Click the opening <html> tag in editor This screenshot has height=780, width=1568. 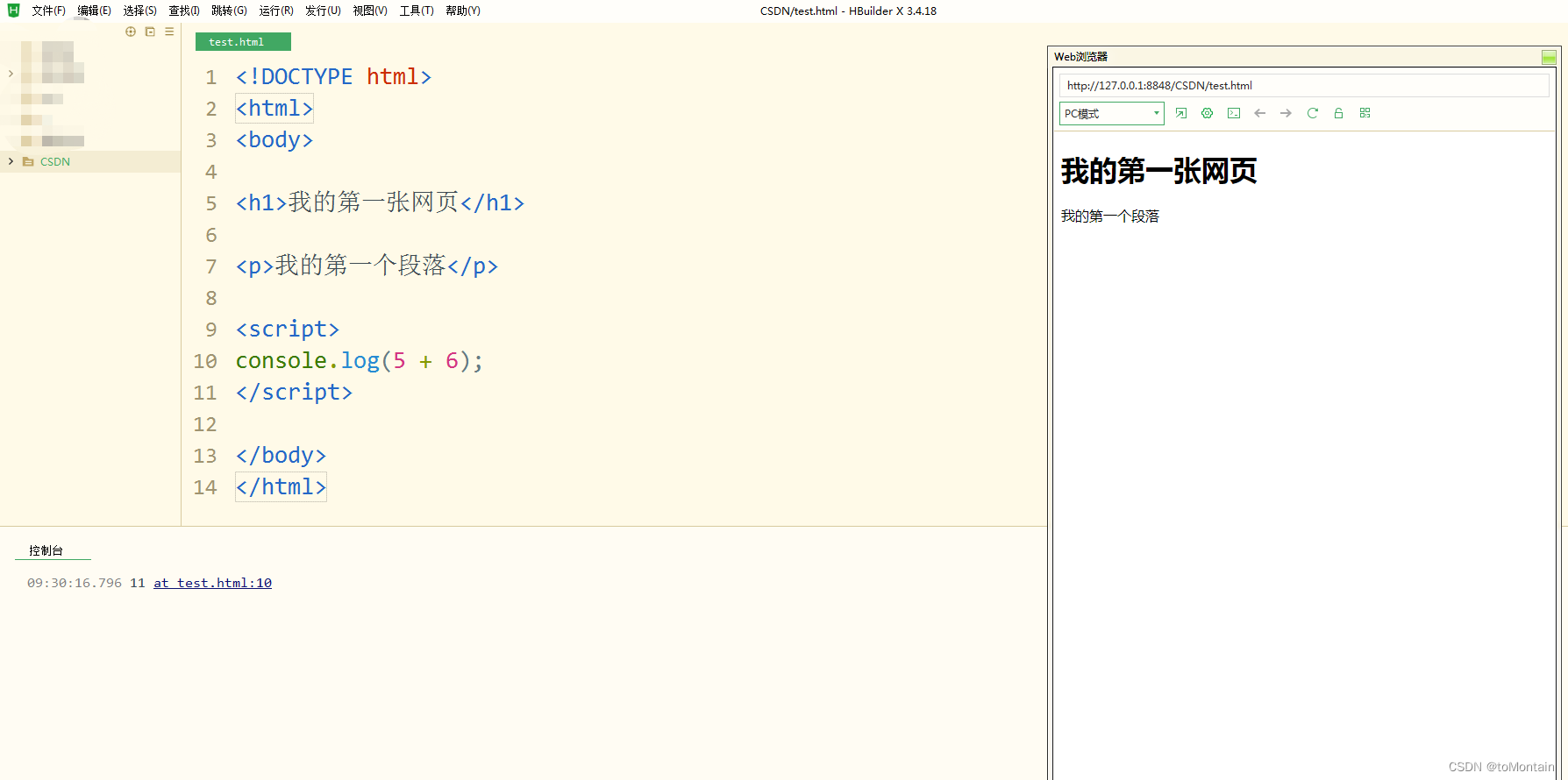pos(274,109)
